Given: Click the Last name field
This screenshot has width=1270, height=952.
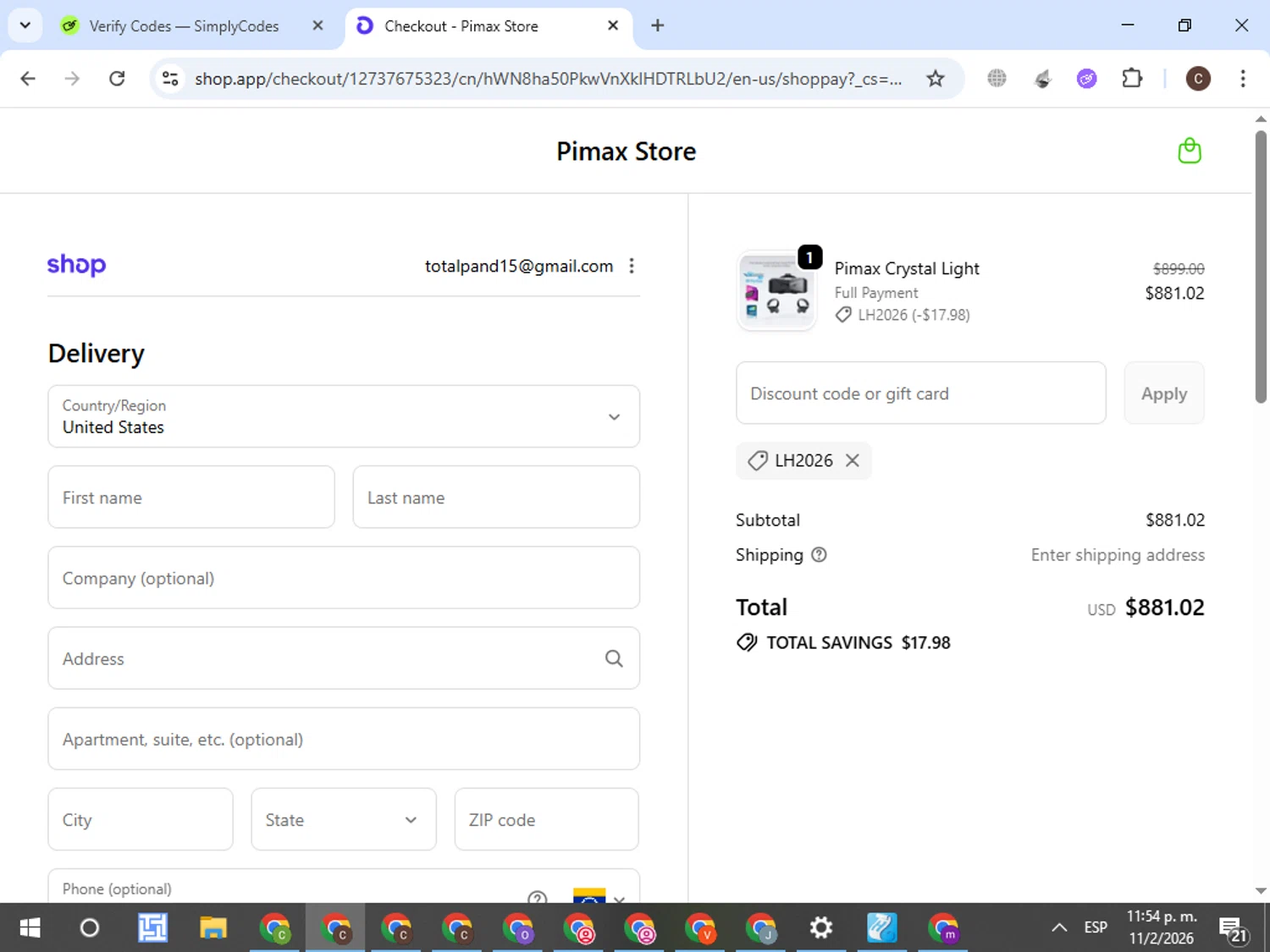Looking at the screenshot, I should point(496,497).
